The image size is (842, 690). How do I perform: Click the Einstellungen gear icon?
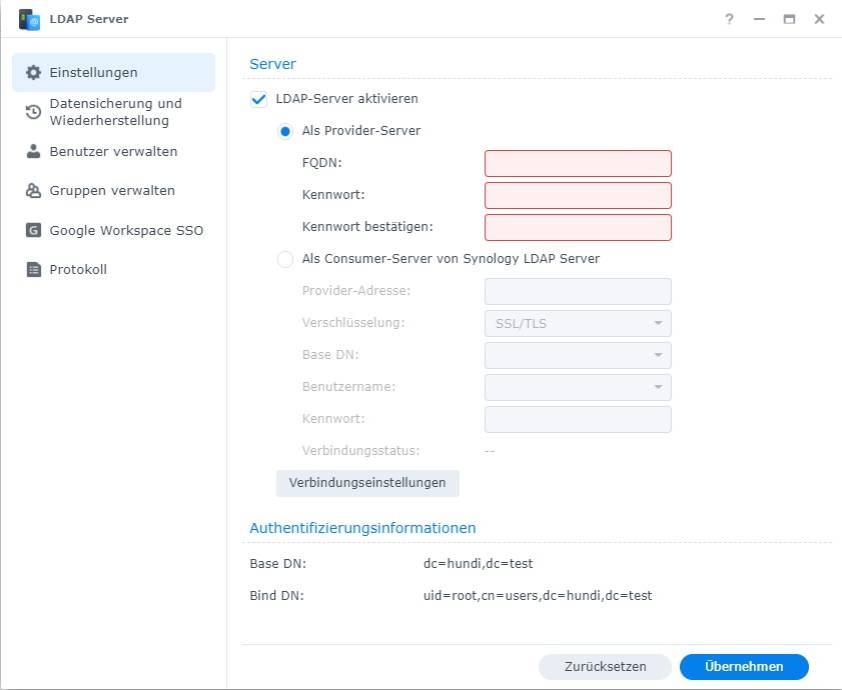click(x=33, y=73)
